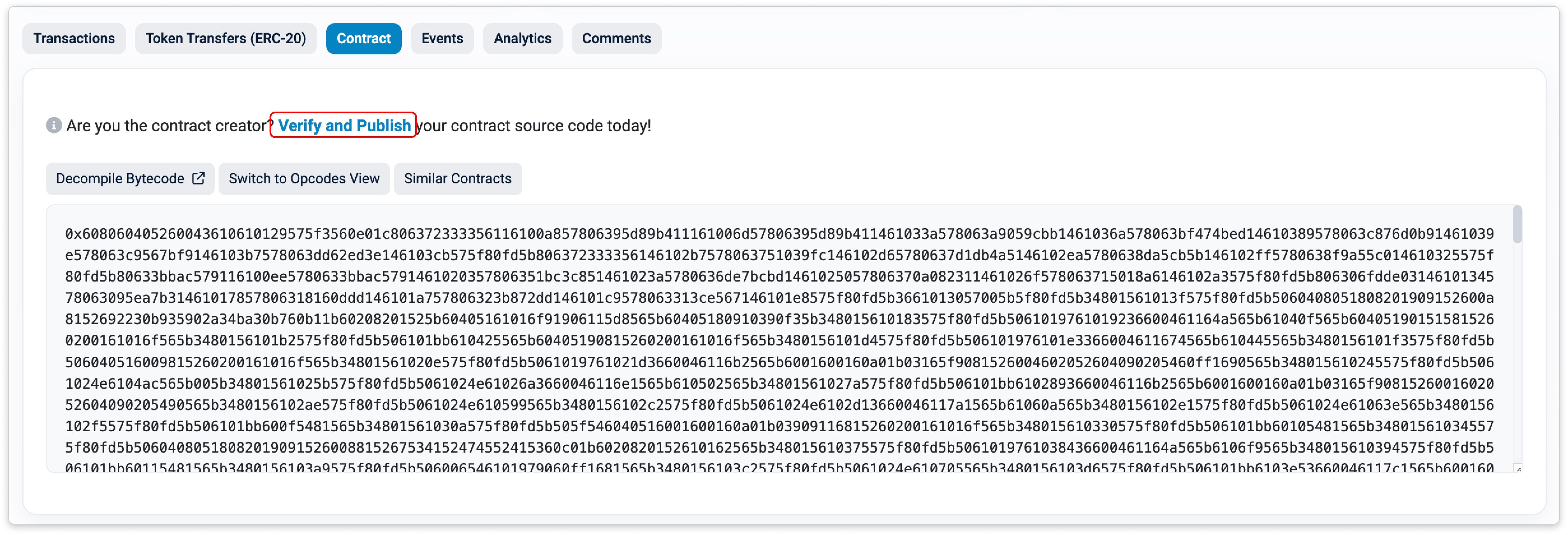Click the bytecode line starting with 1024e6104ac565b

pyautogui.click(x=779, y=384)
